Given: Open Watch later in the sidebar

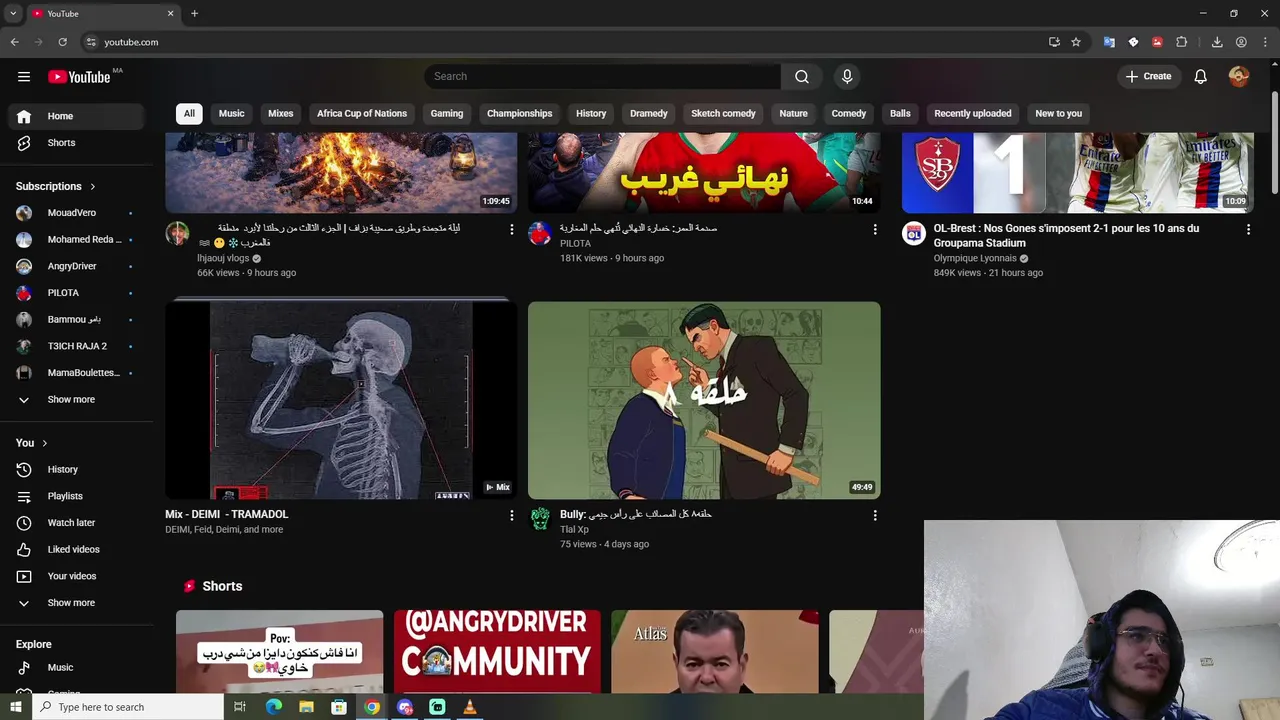Looking at the screenshot, I should point(76,523).
